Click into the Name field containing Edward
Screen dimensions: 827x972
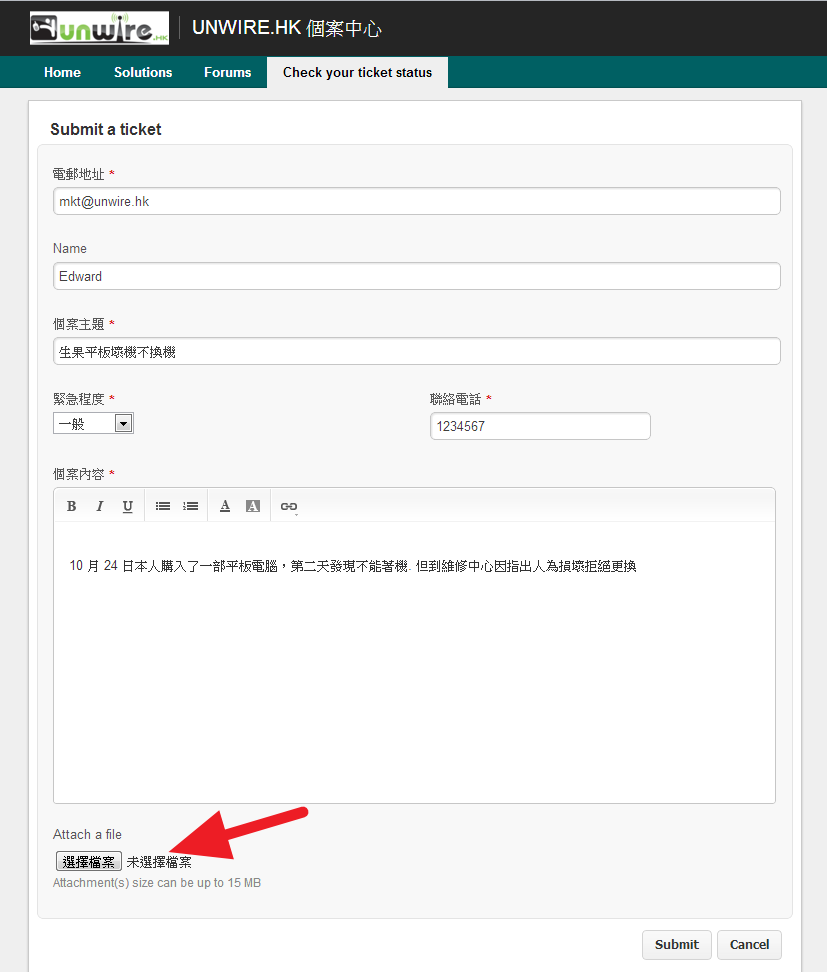click(416, 276)
